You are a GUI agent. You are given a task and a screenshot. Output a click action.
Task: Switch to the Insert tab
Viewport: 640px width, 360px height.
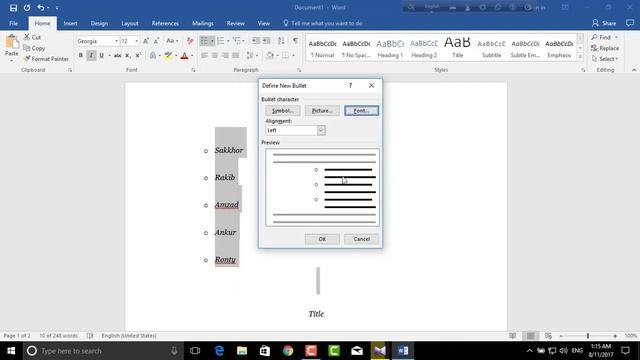[x=71, y=23]
